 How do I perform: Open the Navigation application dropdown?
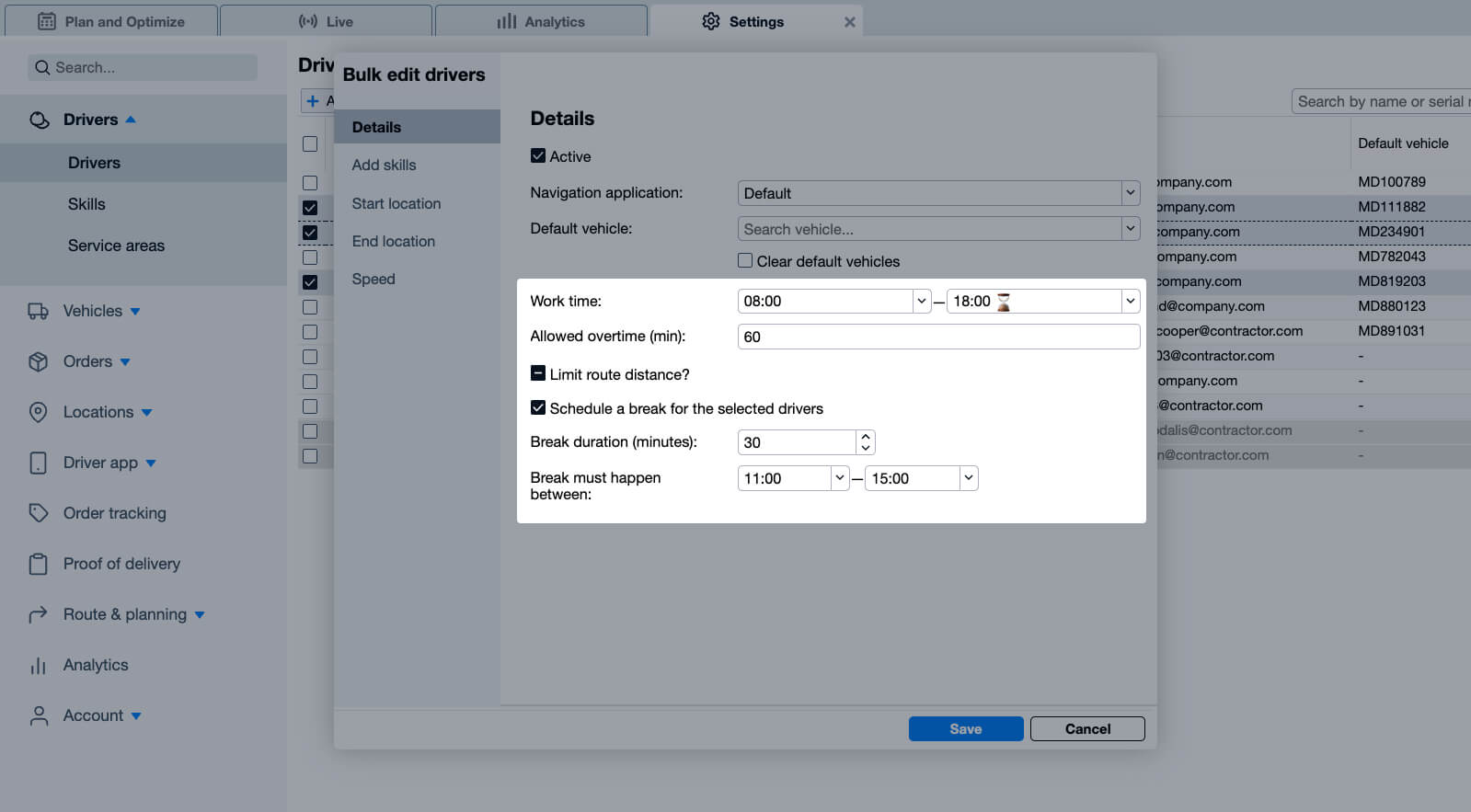pos(938,193)
